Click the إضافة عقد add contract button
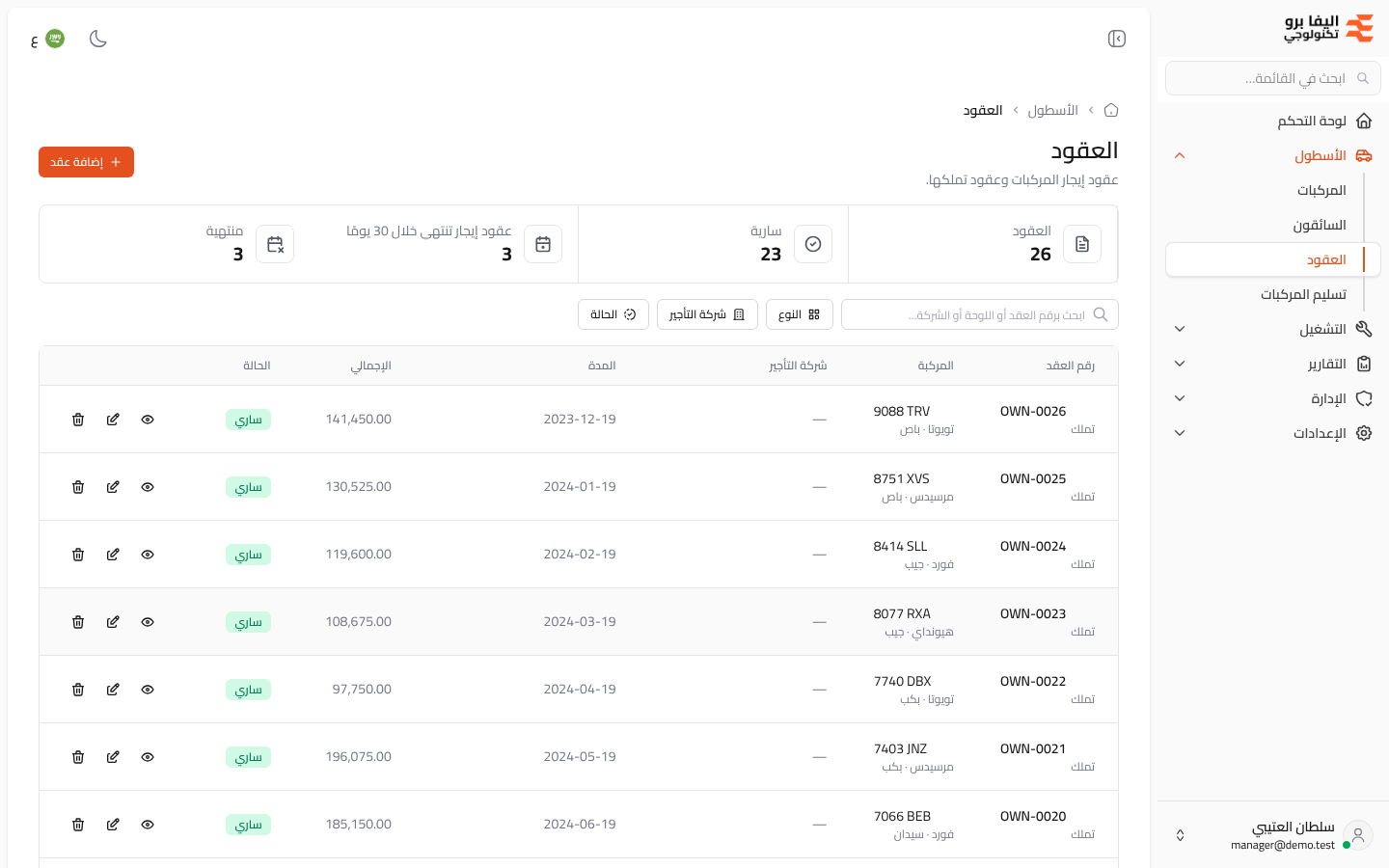This screenshot has height=868, width=1389. pyautogui.click(x=86, y=162)
